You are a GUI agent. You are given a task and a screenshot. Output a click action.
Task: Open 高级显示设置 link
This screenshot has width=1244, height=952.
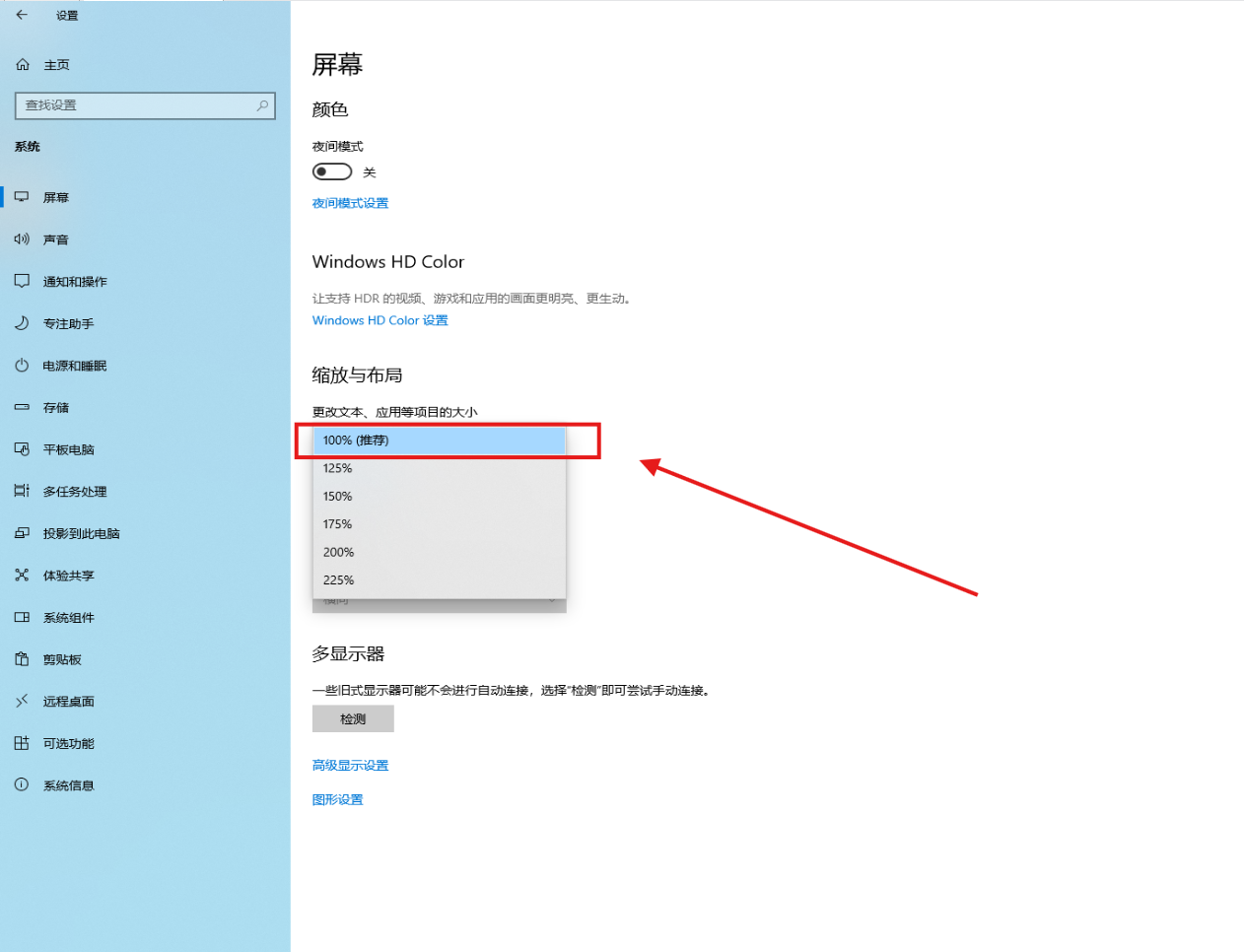(x=350, y=765)
